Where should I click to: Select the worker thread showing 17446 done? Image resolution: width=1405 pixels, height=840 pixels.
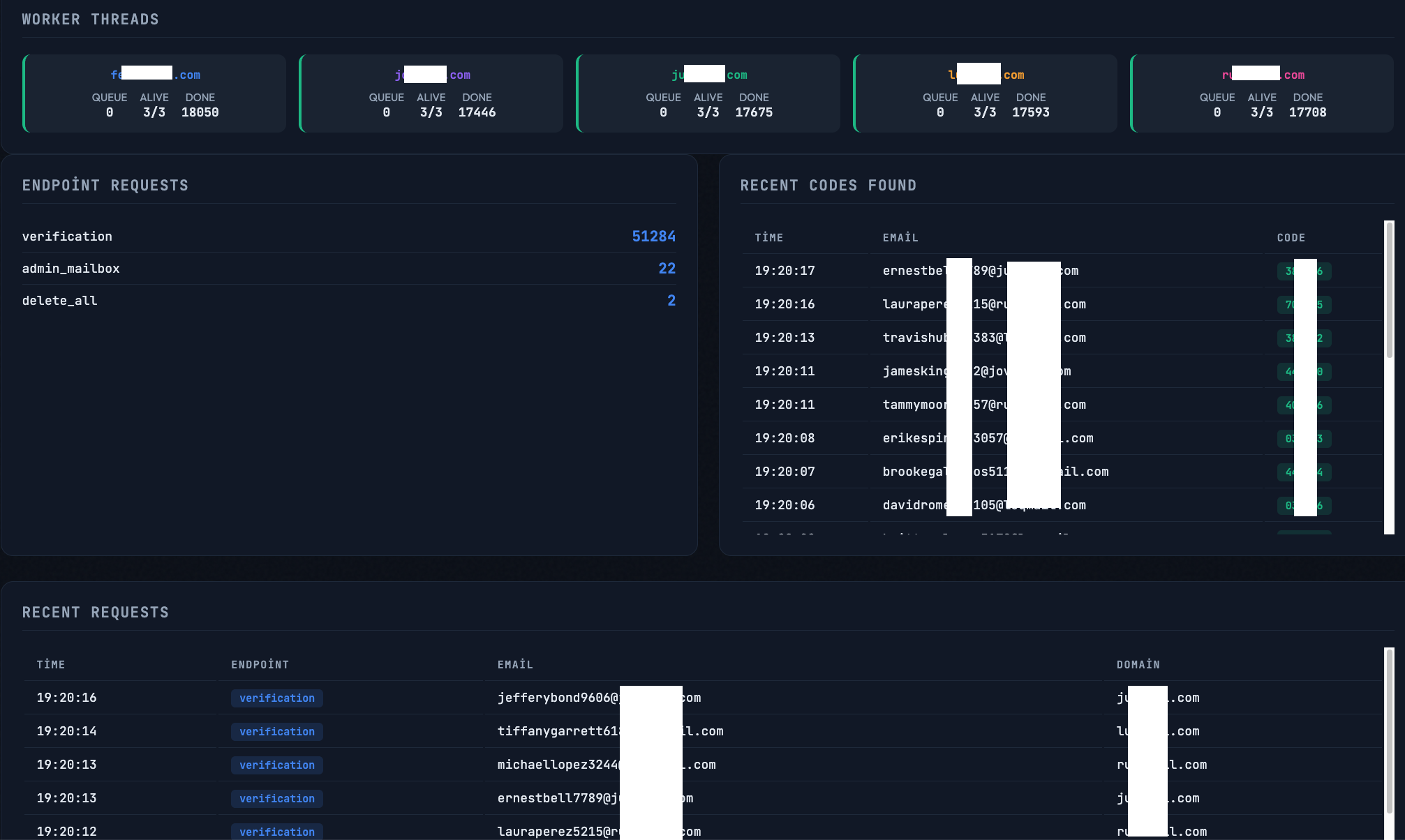click(431, 93)
